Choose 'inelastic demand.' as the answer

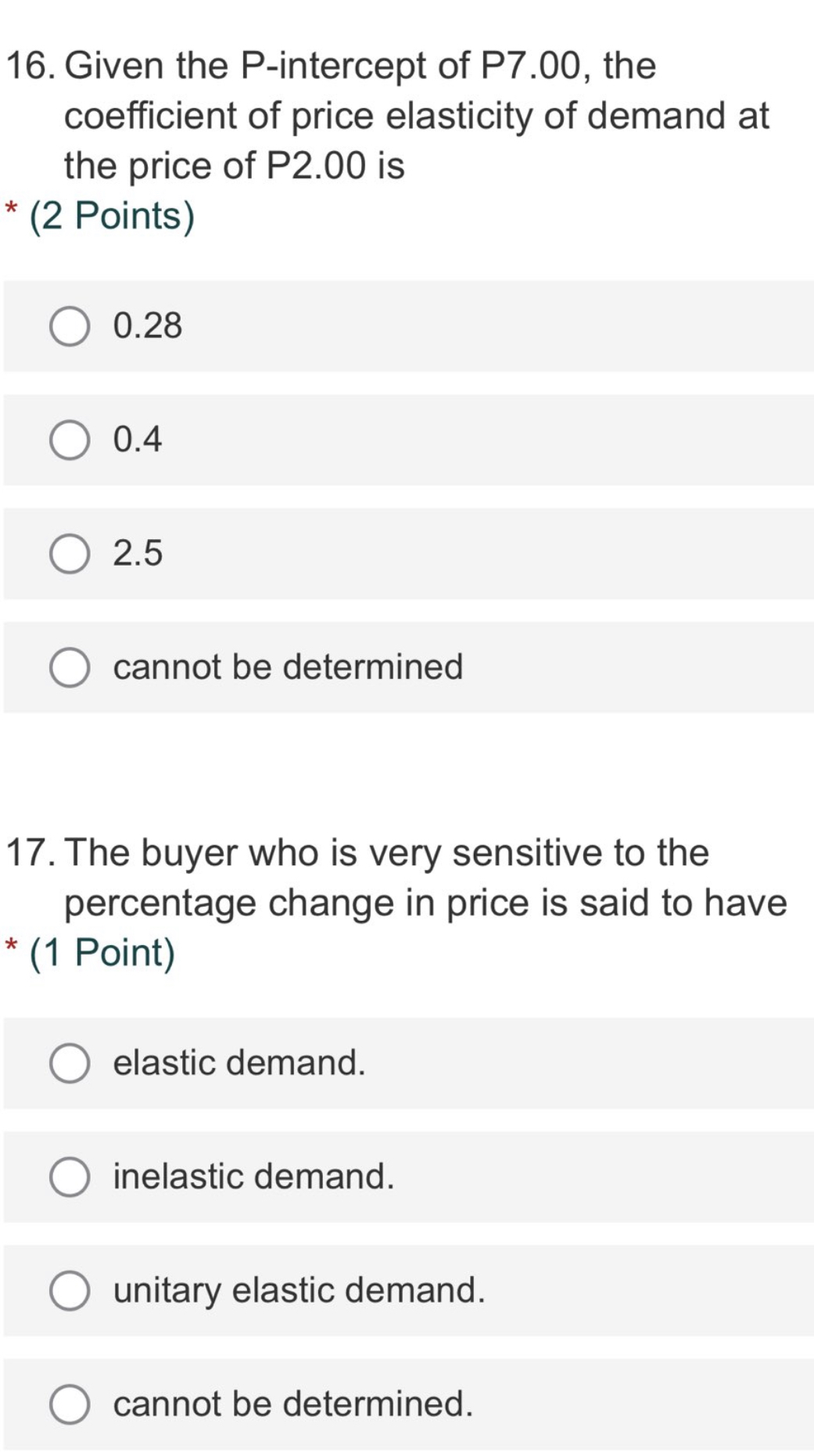70,1177
